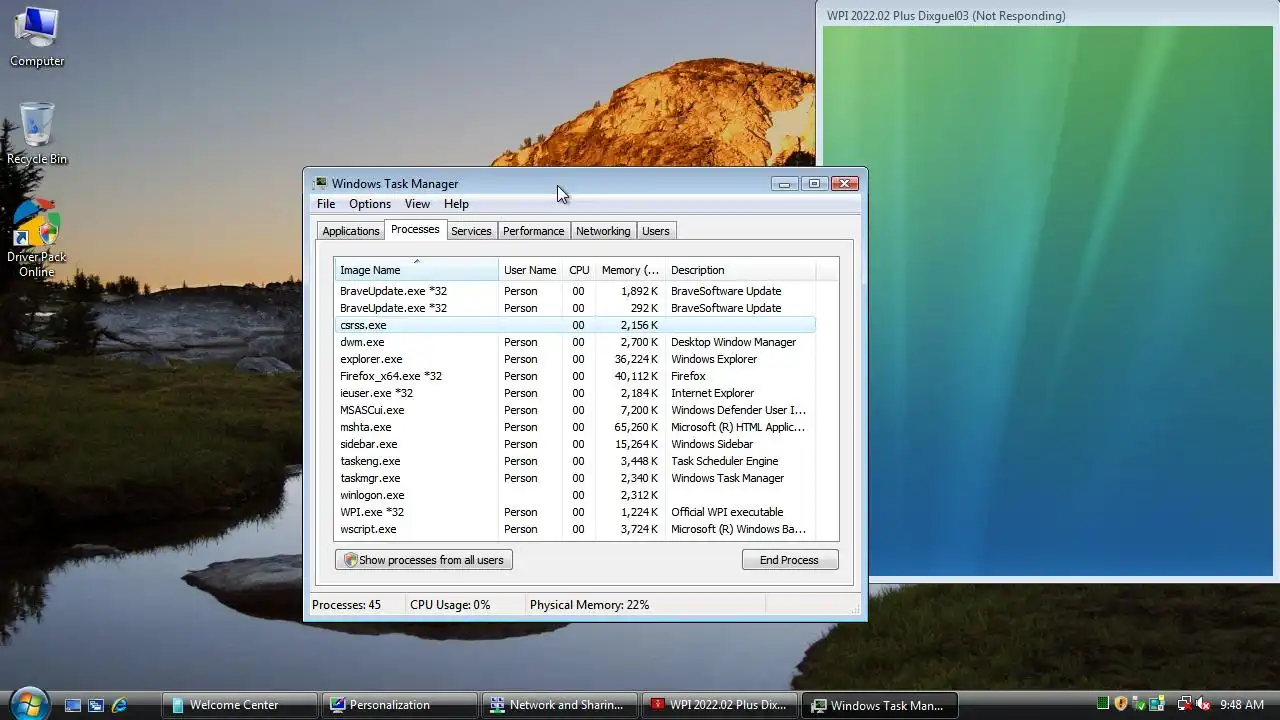The height and width of the screenshot is (720, 1280).
Task: Select the sidebar.exe process row
Action: point(575,444)
